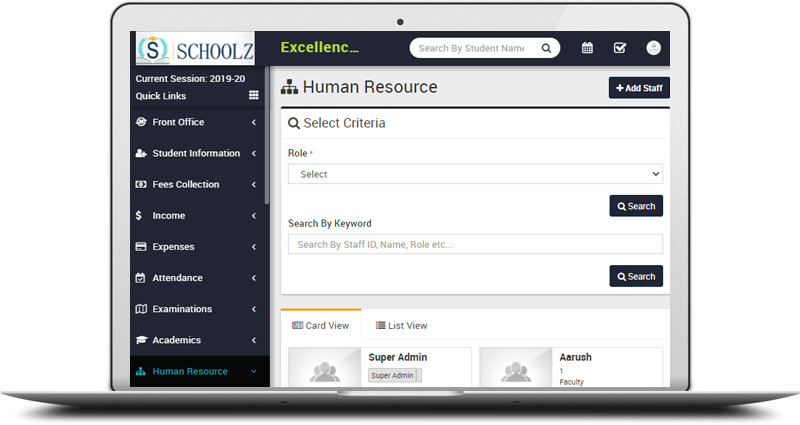Image resolution: width=800 pixels, height=425 pixels.
Task: Click the Current Session: 2019-20 text
Action: click(x=190, y=79)
